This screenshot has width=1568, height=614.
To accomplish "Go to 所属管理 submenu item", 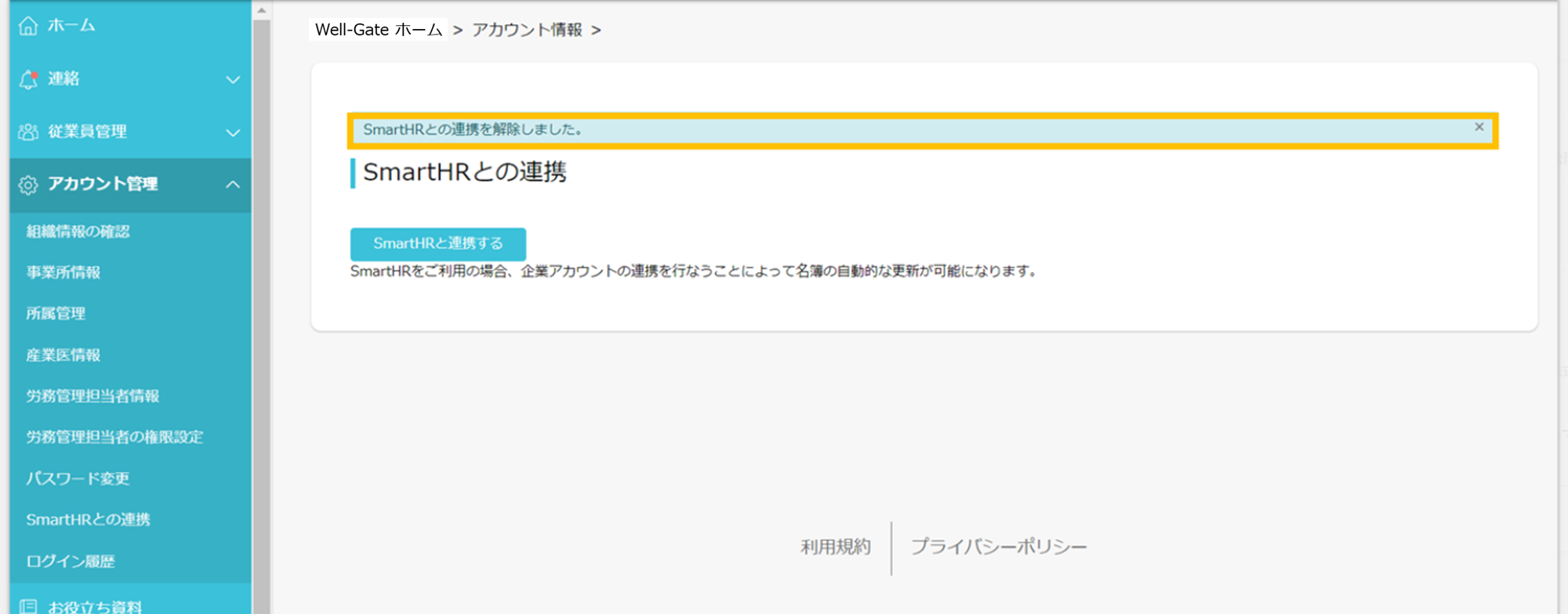I will [x=56, y=314].
